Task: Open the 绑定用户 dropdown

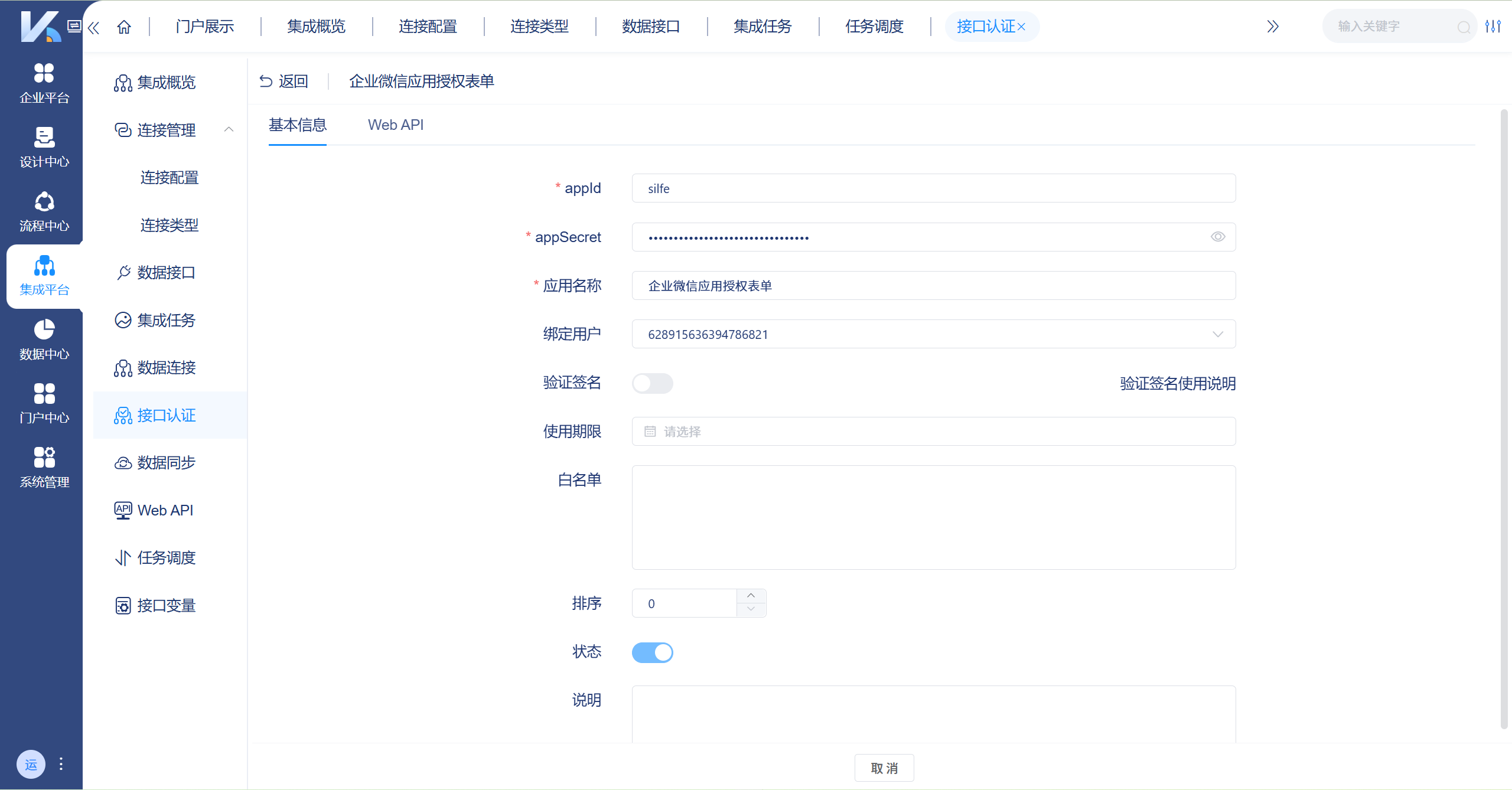Action: click(x=1218, y=334)
